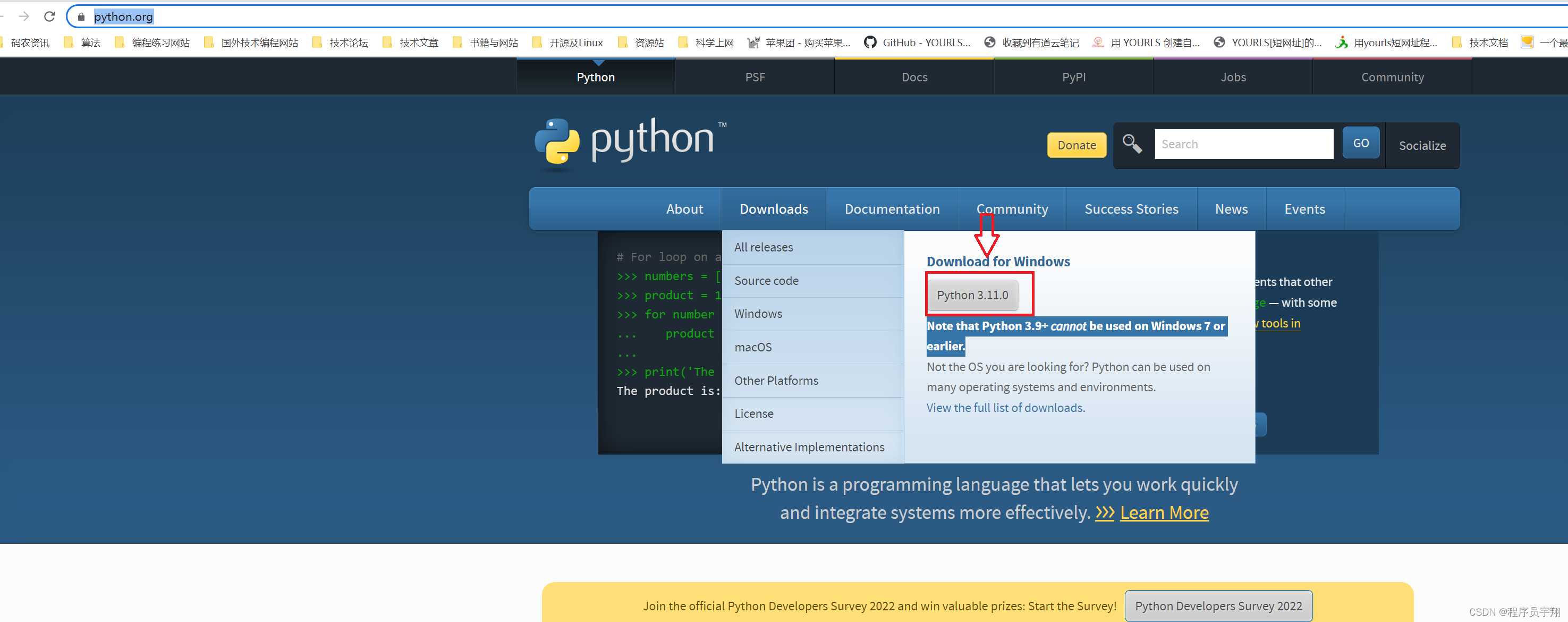Screen dimensions: 1568x622
Task: Select the Jobs top tab
Action: click(x=1233, y=77)
